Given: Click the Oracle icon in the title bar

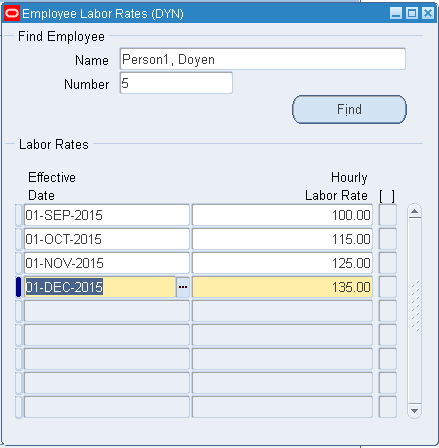Looking at the screenshot, I should point(12,14).
